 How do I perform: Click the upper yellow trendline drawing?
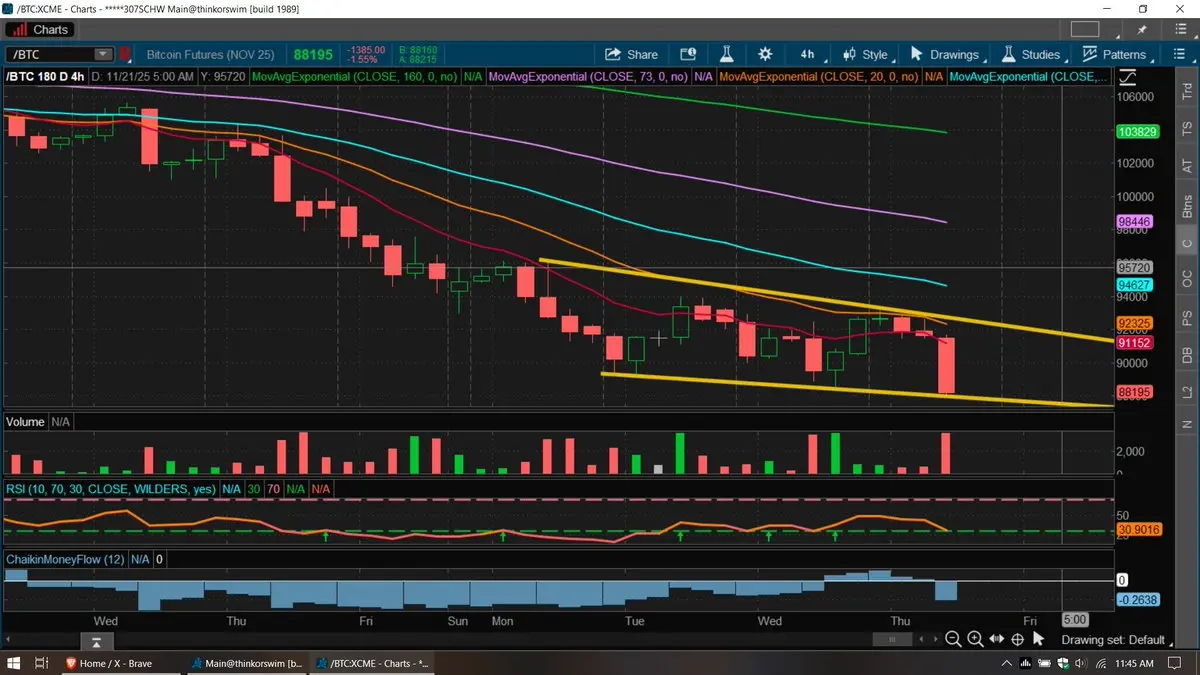[826, 298]
